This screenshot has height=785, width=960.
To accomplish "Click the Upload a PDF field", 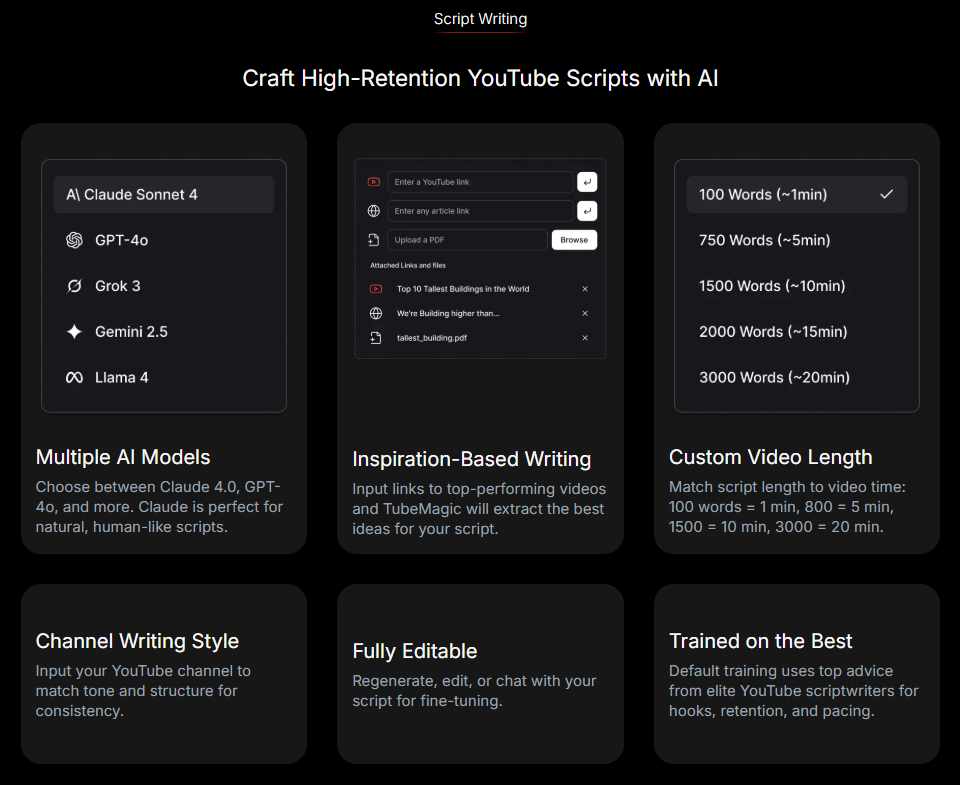I will point(467,240).
